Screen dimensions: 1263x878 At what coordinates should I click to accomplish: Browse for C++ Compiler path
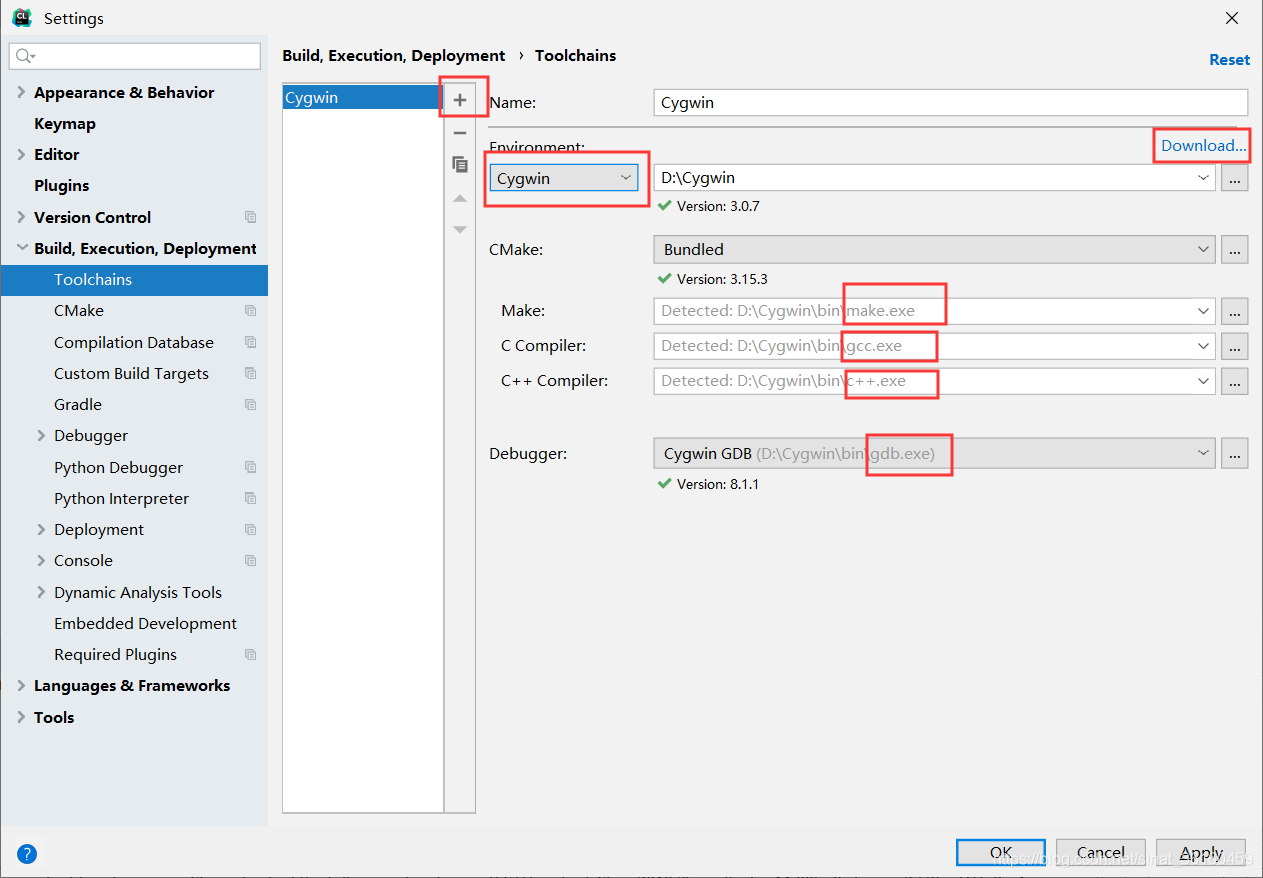(x=1234, y=381)
